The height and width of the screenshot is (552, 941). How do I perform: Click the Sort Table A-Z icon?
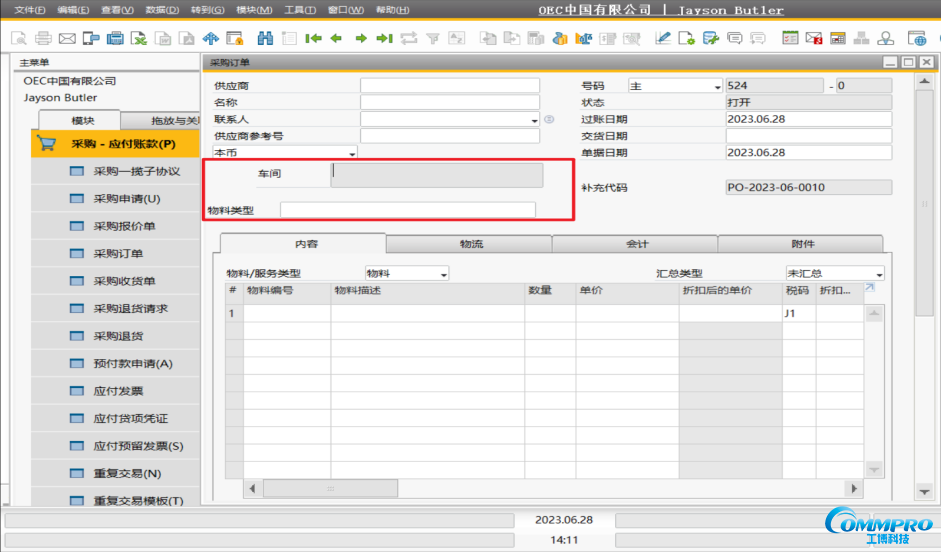tap(457, 38)
